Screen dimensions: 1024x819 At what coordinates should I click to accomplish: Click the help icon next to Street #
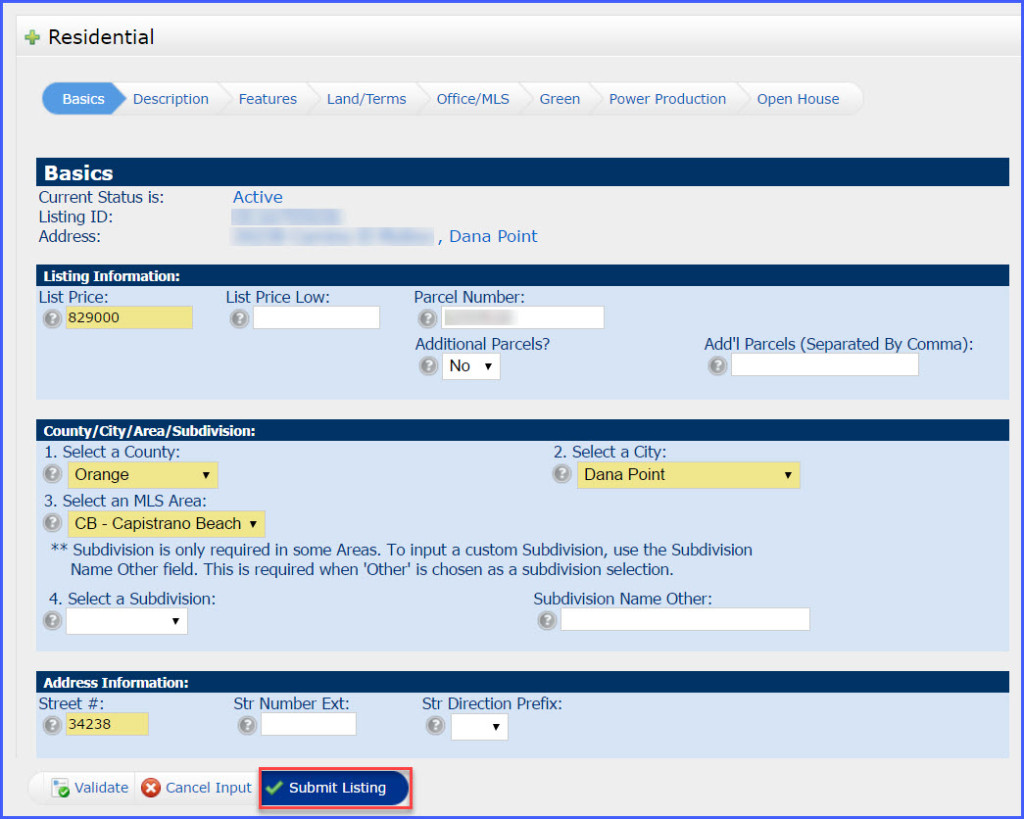point(52,724)
